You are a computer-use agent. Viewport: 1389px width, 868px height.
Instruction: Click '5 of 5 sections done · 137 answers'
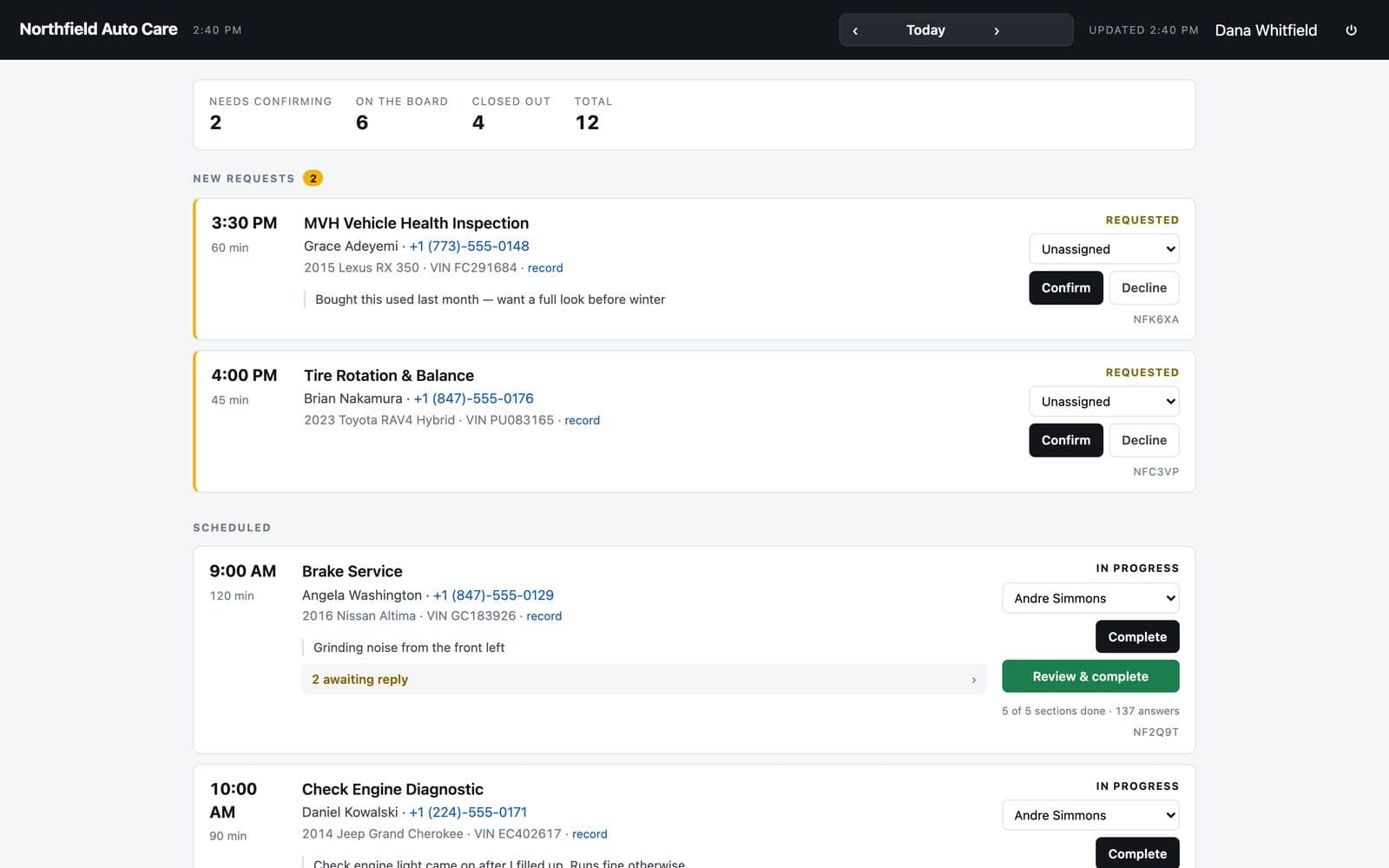click(x=1090, y=711)
